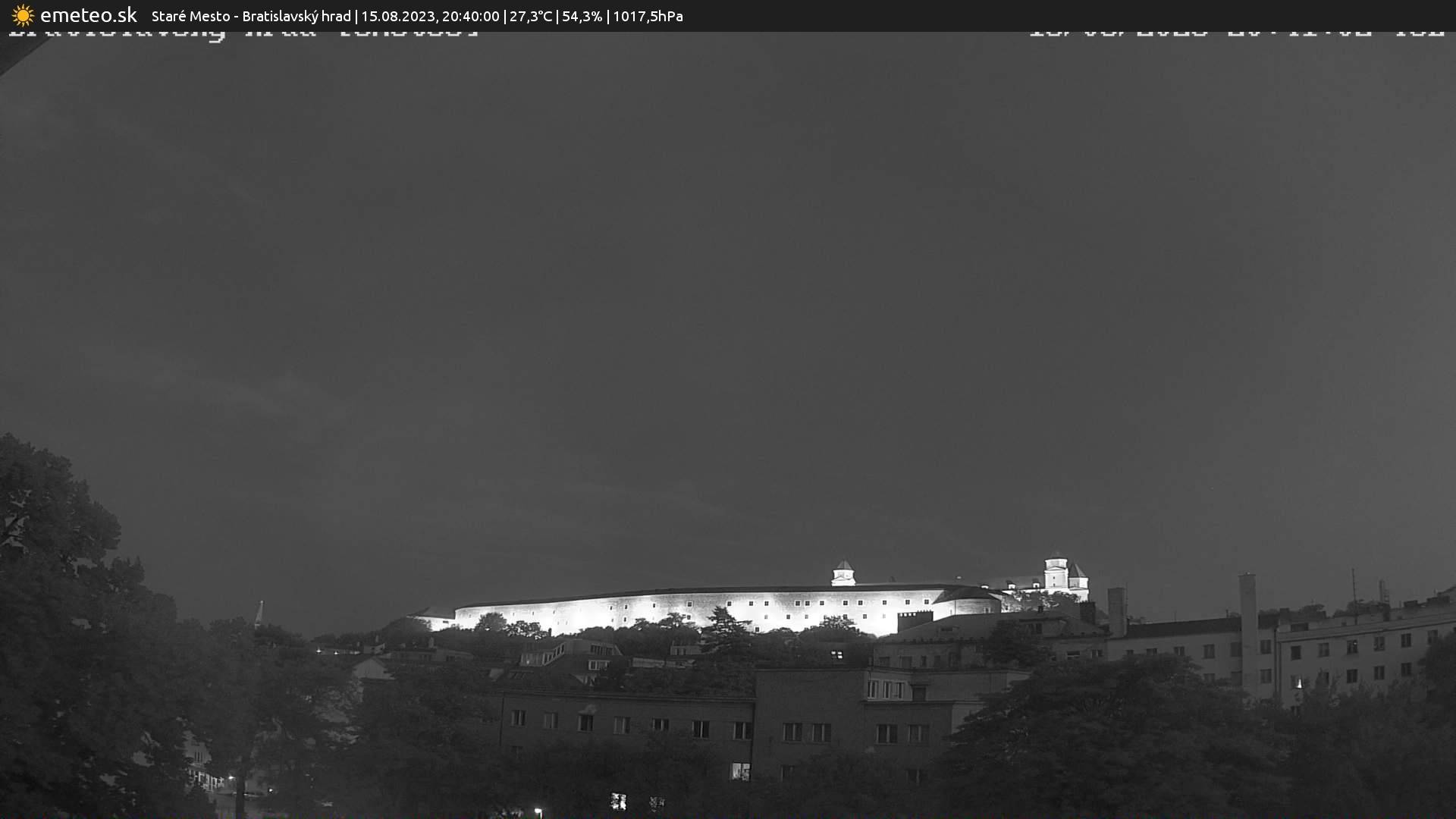Click the sun icon in the header
The image size is (1456, 819).
(x=23, y=15)
